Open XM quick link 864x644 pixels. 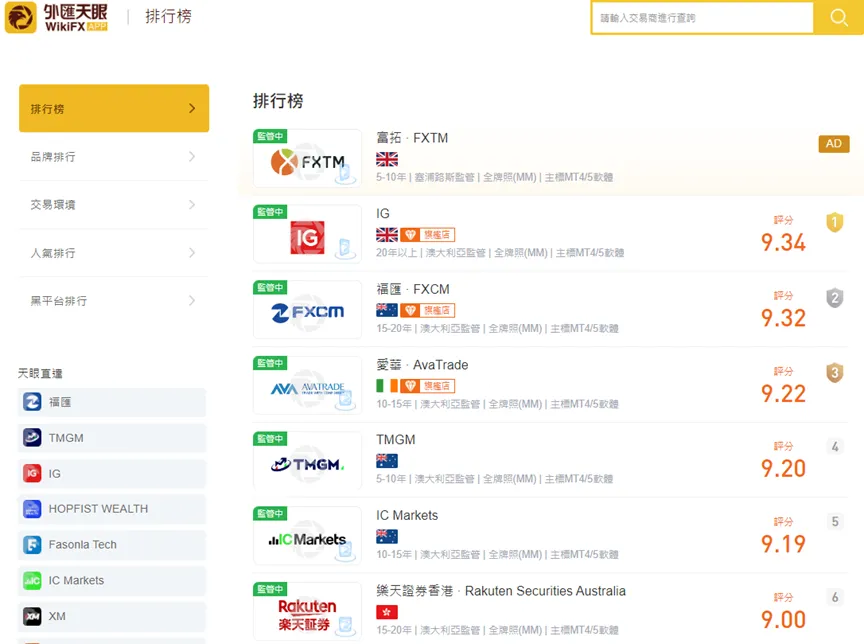point(112,616)
